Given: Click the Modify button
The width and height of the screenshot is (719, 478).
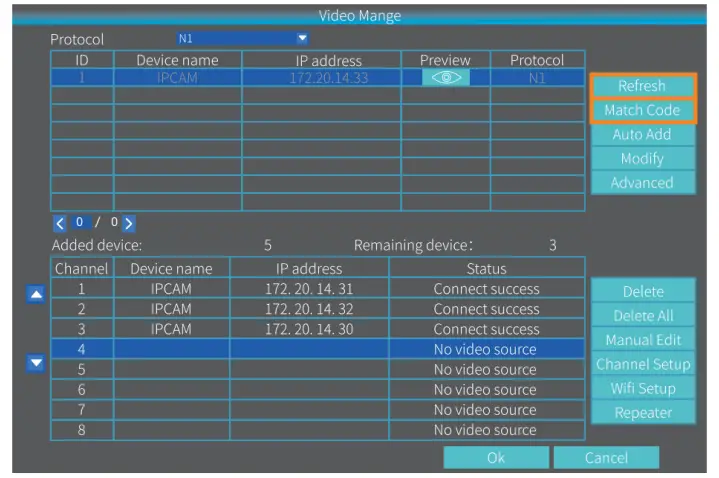Looking at the screenshot, I should pyautogui.click(x=643, y=159).
